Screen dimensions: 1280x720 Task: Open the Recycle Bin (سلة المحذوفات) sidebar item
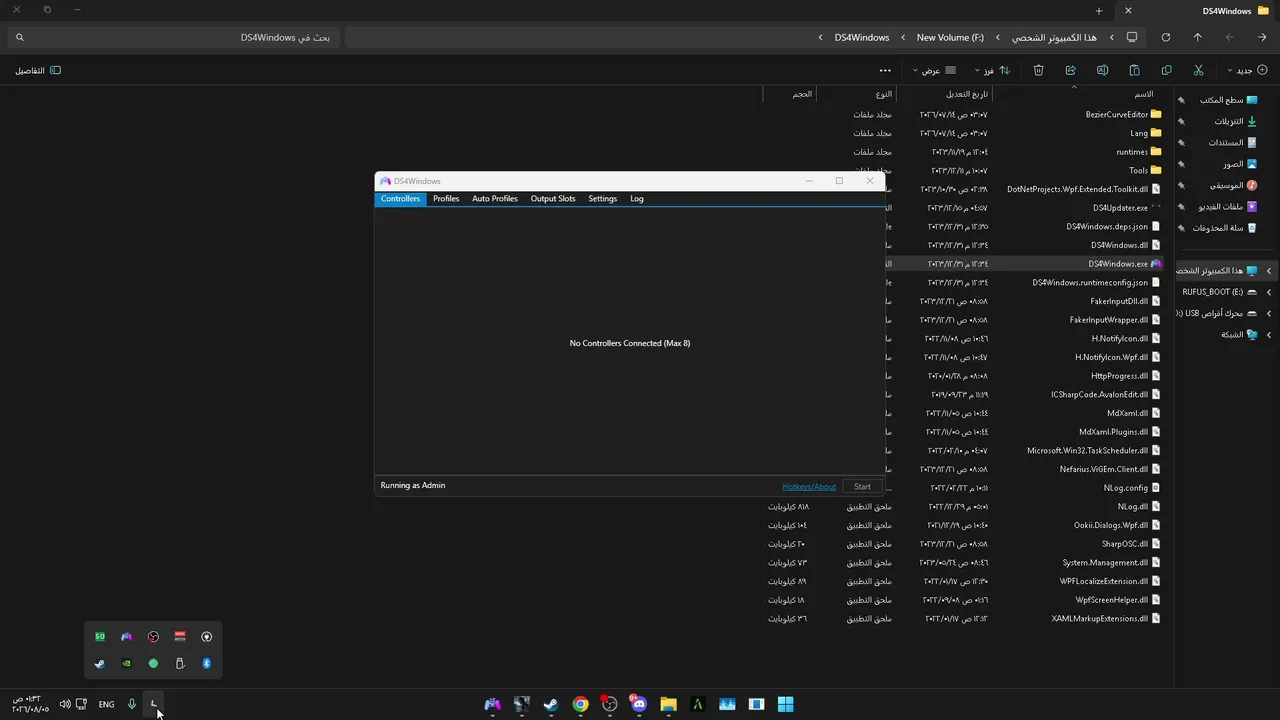click(1225, 228)
